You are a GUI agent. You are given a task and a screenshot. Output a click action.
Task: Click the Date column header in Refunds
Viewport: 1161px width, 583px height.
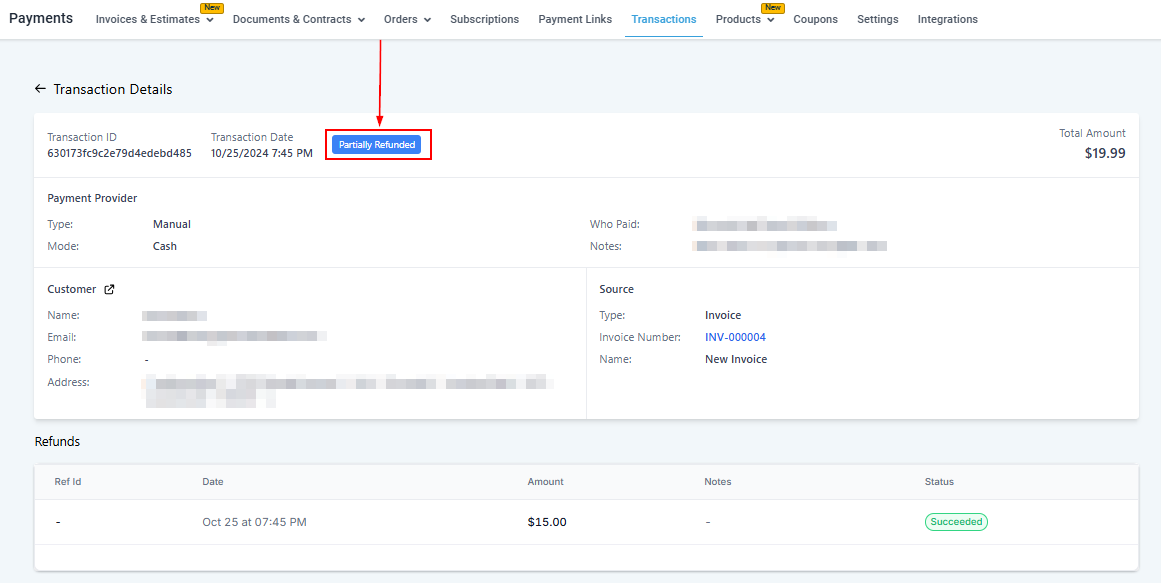213,482
